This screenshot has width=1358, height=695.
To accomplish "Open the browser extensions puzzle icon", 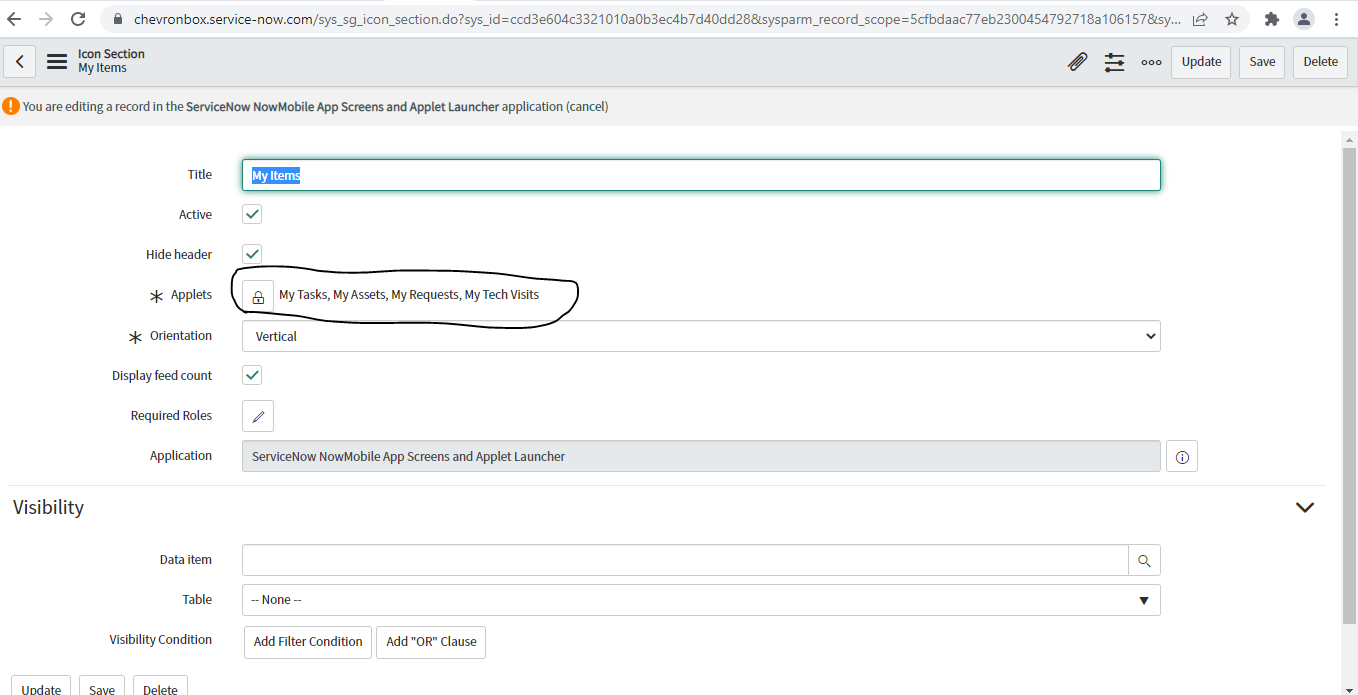I will coord(1272,19).
